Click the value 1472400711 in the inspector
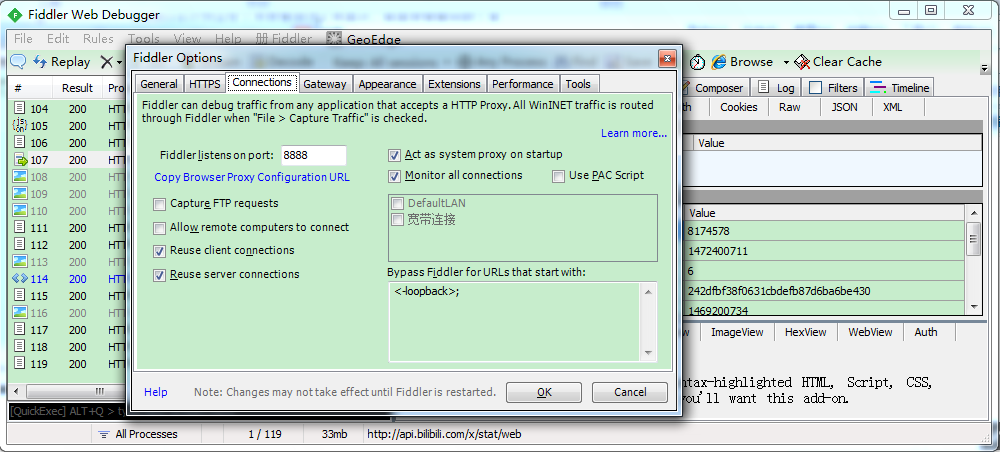Screen dimensions: 1000x452 point(718,251)
